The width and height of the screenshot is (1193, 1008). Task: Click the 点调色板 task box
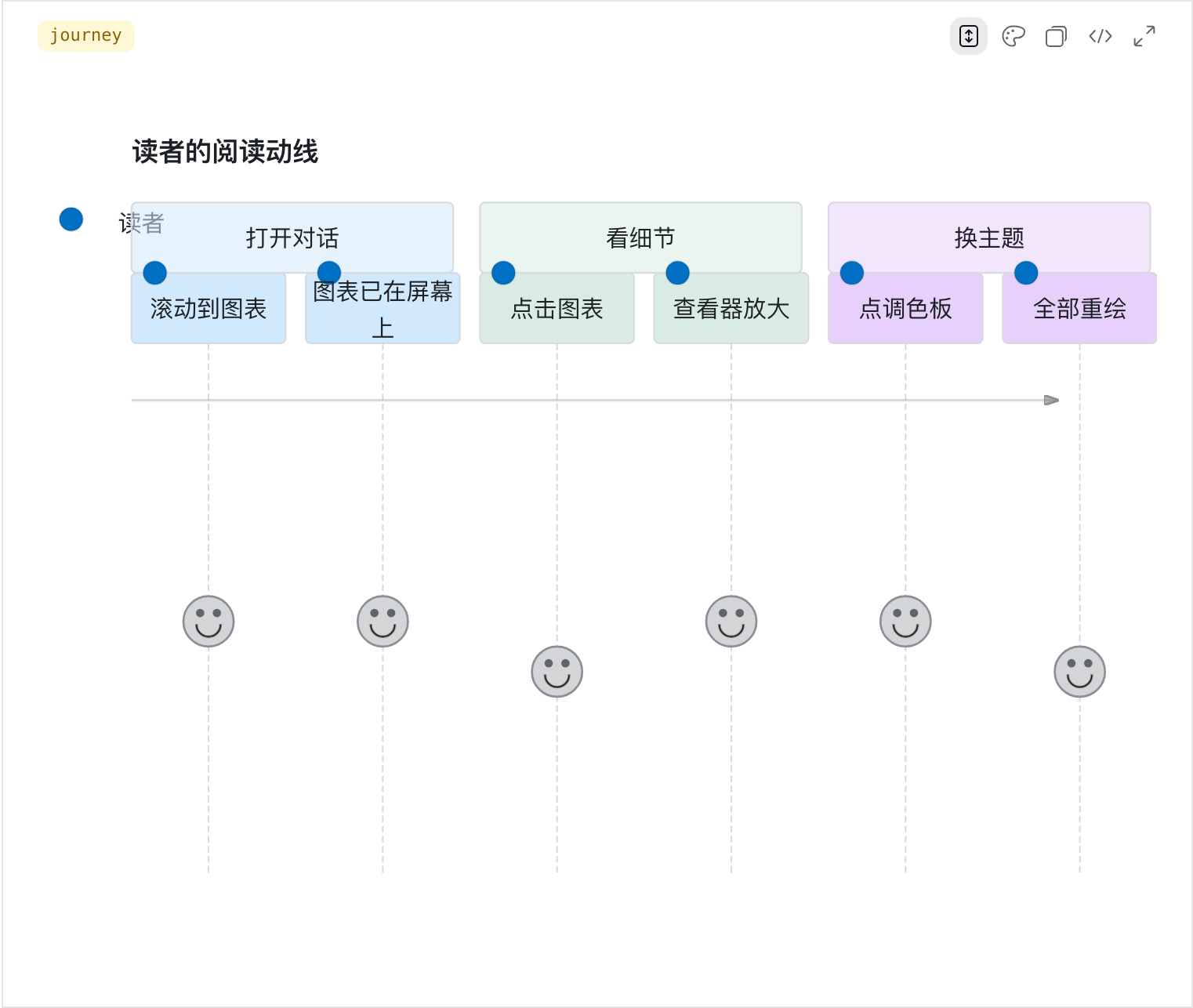[x=905, y=308]
